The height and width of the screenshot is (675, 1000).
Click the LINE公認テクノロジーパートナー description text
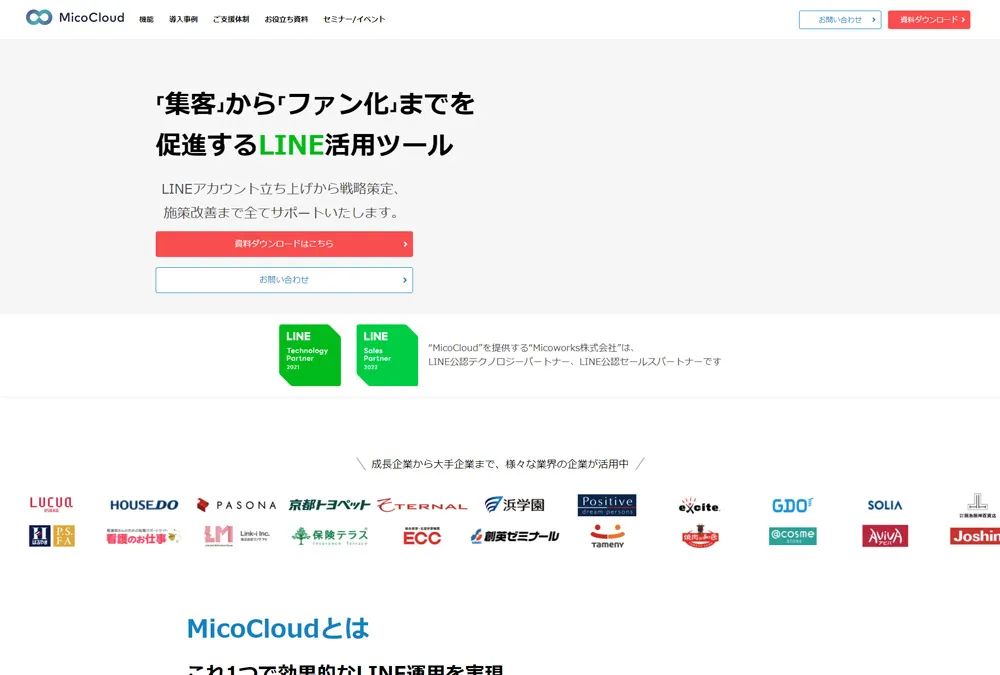pos(575,362)
